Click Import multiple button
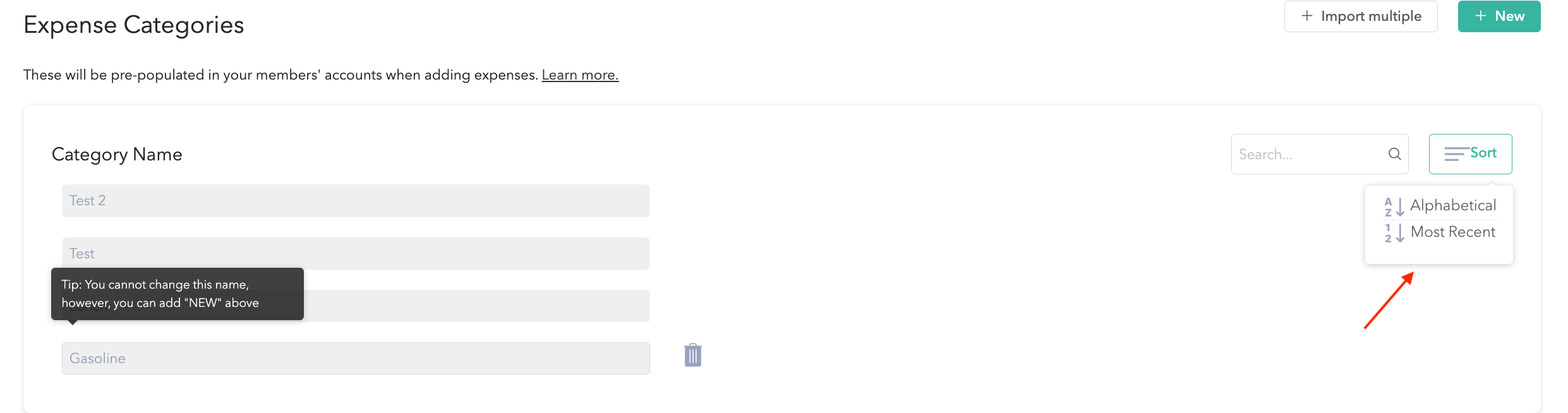This screenshot has width=1568, height=413. point(1361,16)
